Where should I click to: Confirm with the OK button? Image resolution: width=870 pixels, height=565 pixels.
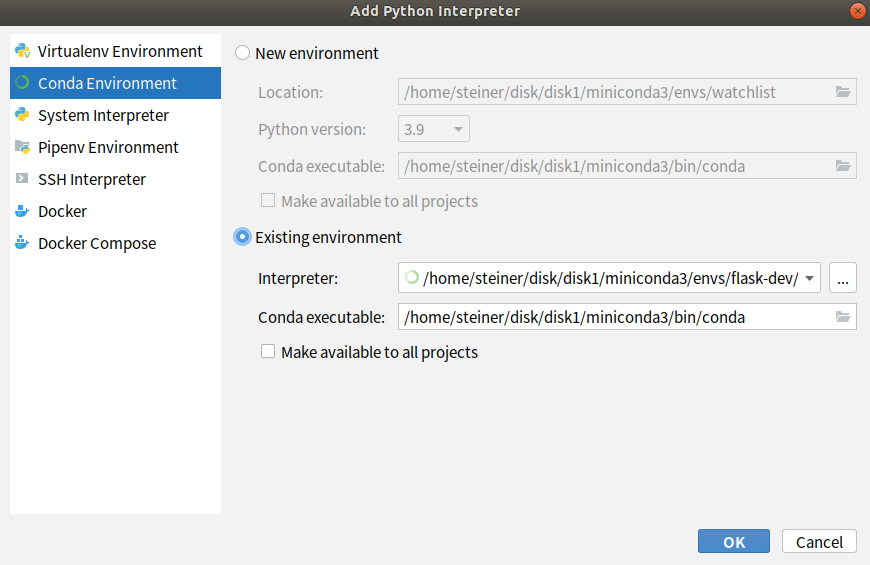733,541
